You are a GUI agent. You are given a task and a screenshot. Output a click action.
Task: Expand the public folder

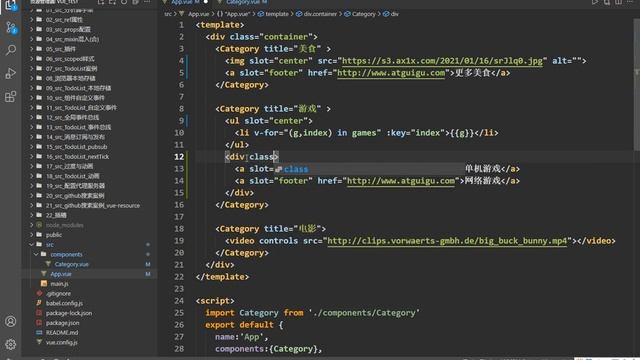(x=31, y=235)
